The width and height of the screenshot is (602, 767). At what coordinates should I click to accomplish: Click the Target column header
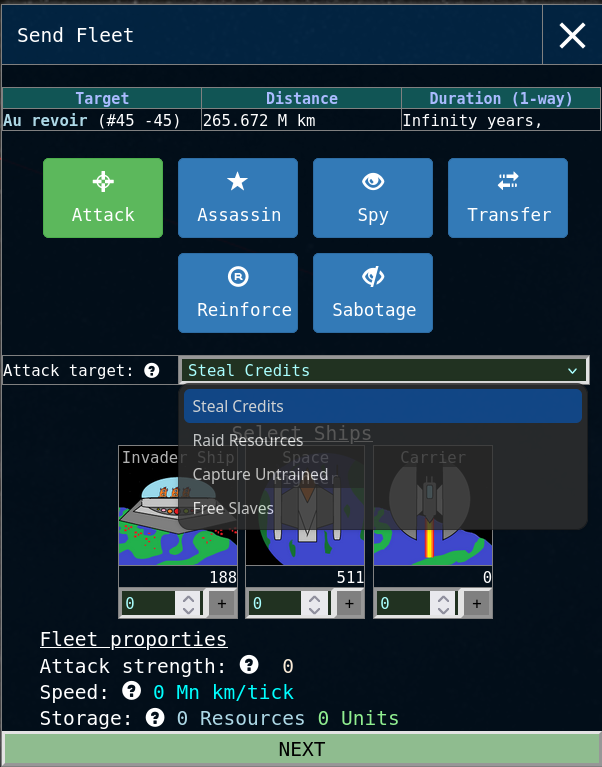point(102,98)
